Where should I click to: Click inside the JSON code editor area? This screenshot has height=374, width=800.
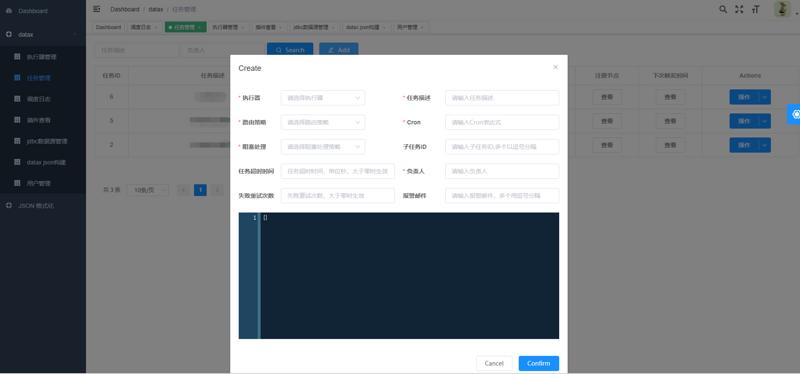[x=409, y=276]
